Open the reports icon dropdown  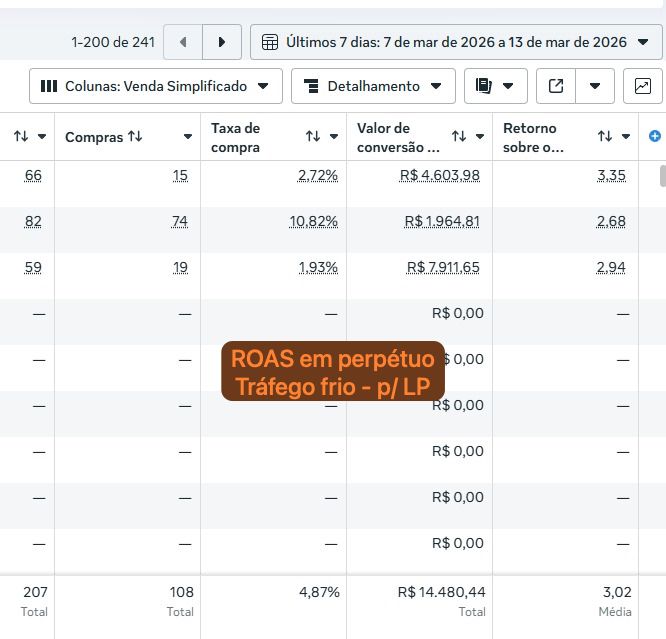point(495,86)
